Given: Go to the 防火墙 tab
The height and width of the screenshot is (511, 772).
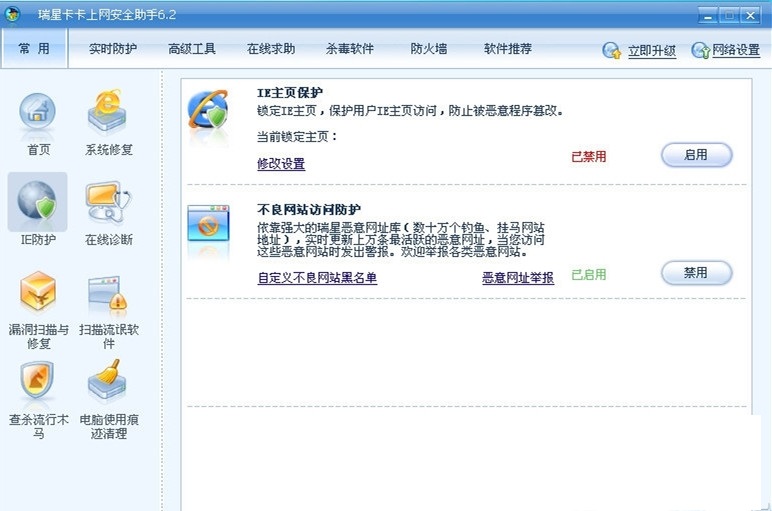Looking at the screenshot, I should [429, 49].
